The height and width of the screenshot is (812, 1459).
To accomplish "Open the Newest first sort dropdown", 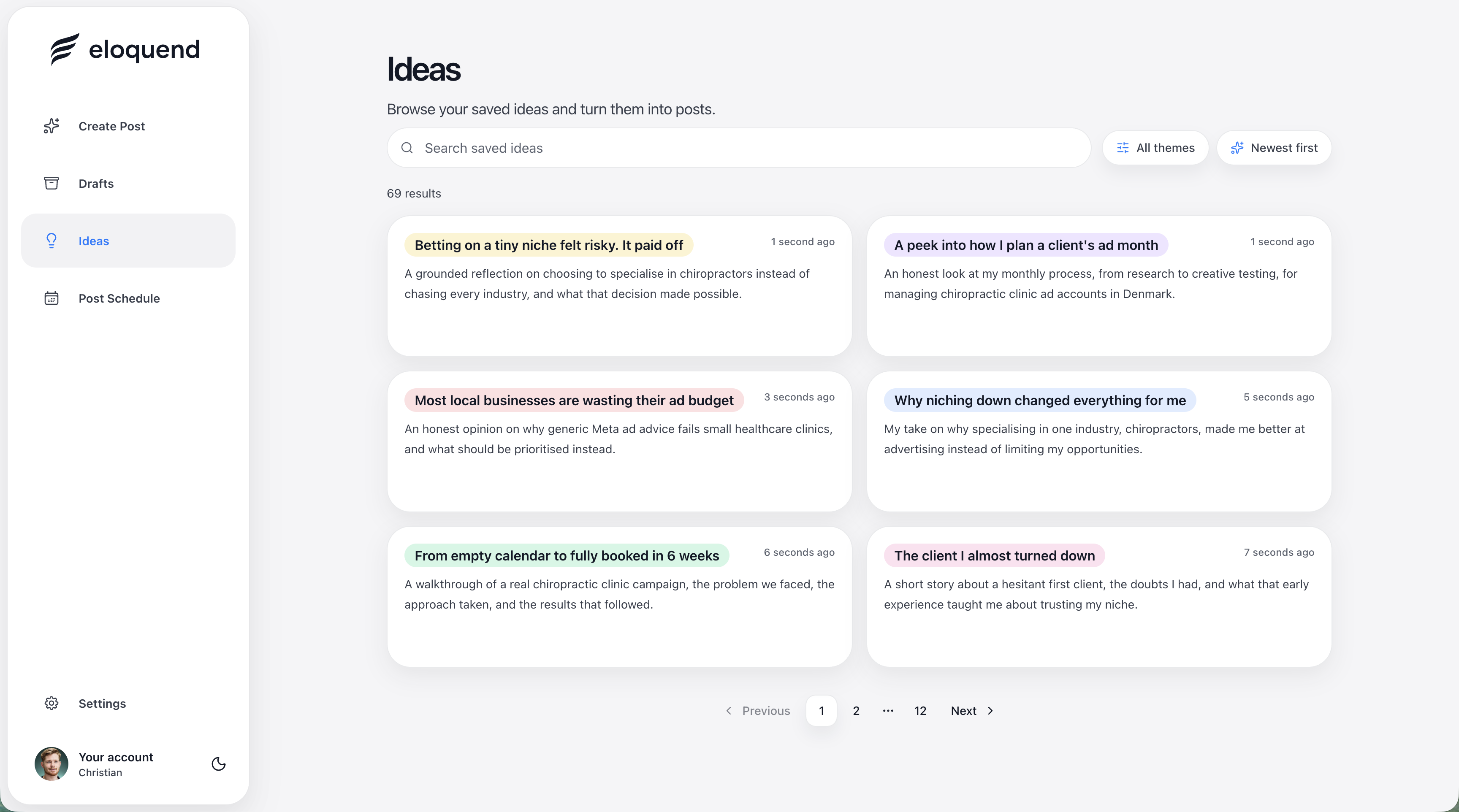I will point(1274,148).
